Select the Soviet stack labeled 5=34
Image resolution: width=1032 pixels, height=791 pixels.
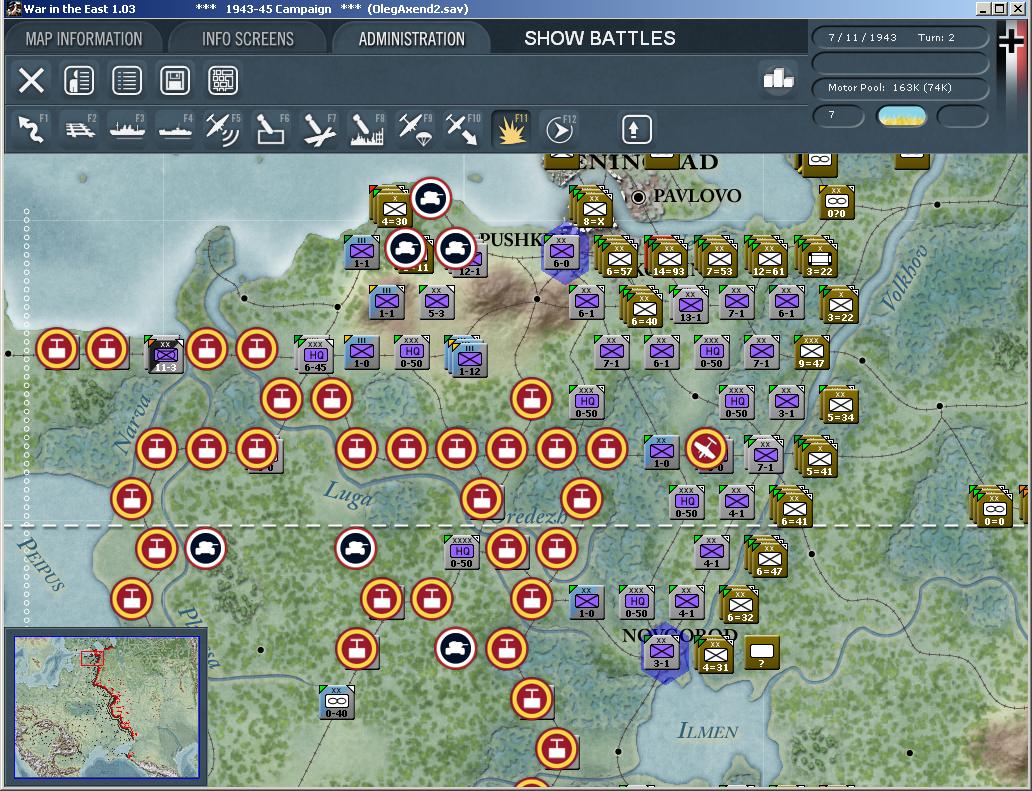[x=838, y=403]
